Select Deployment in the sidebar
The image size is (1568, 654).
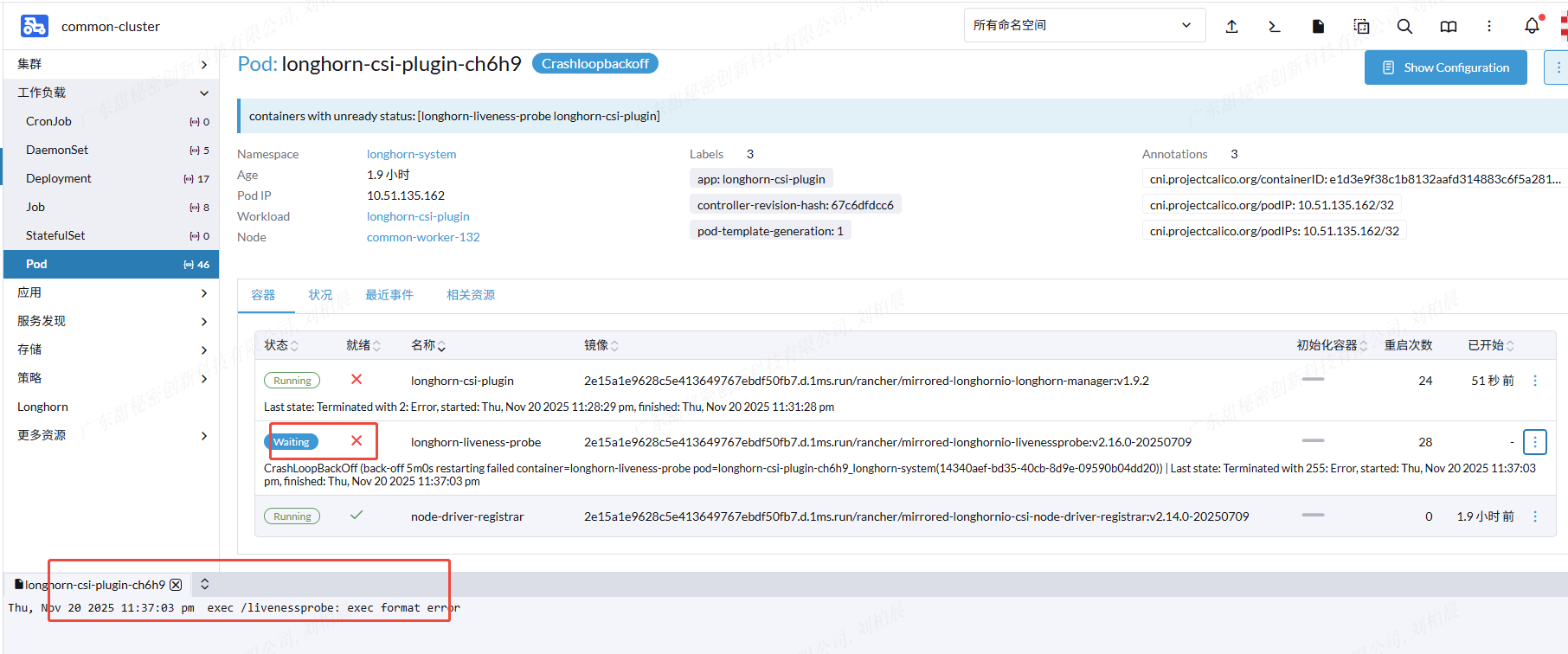(59, 178)
